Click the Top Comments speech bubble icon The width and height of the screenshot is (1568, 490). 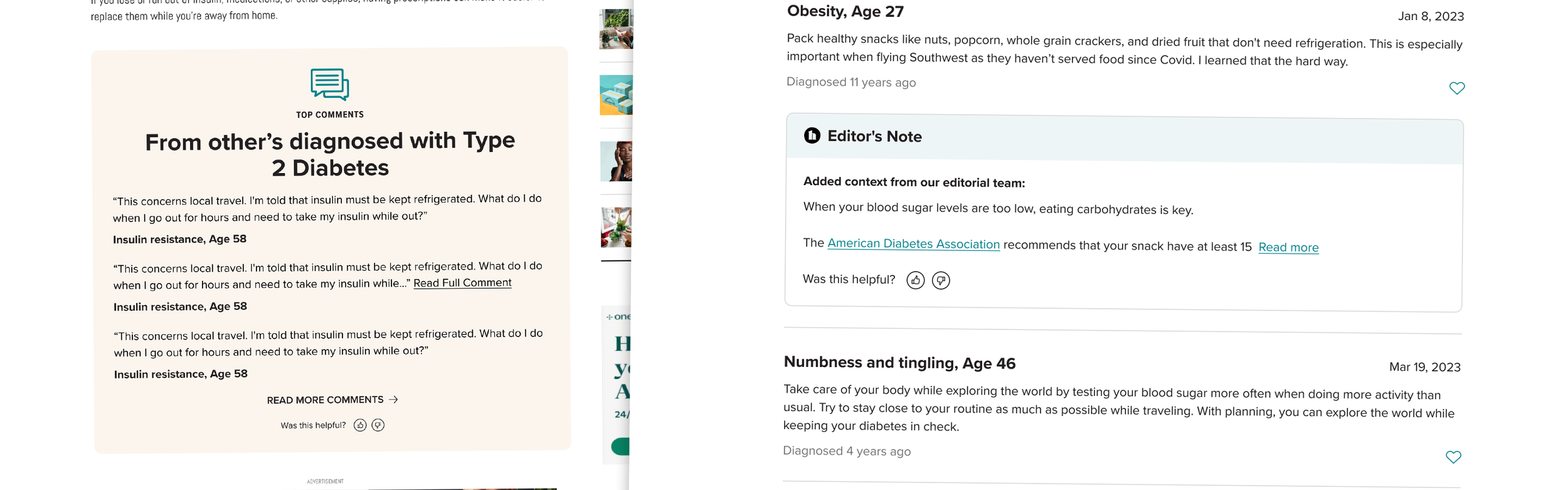[x=330, y=84]
